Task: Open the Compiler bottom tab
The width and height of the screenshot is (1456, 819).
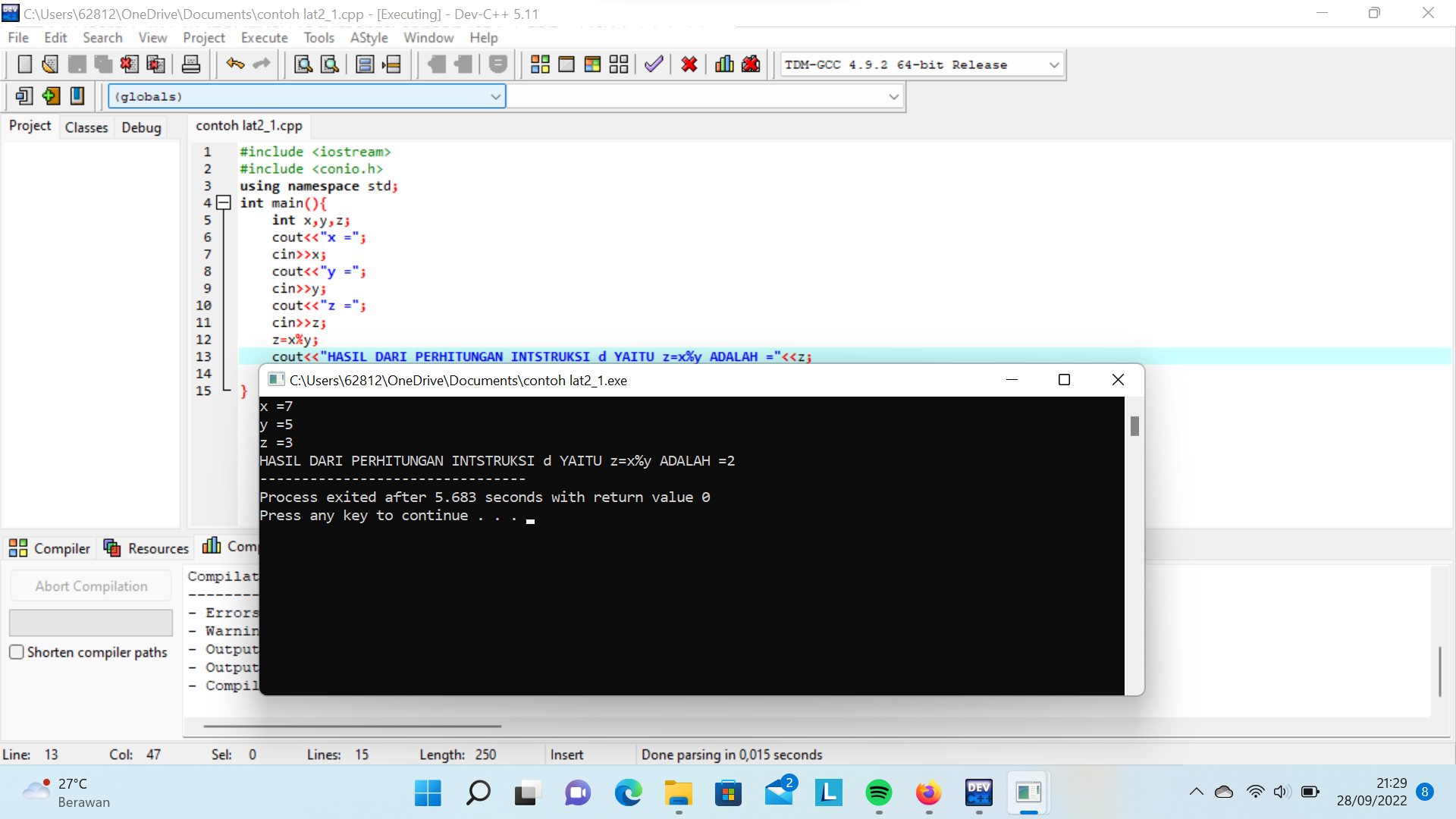Action: coord(50,548)
